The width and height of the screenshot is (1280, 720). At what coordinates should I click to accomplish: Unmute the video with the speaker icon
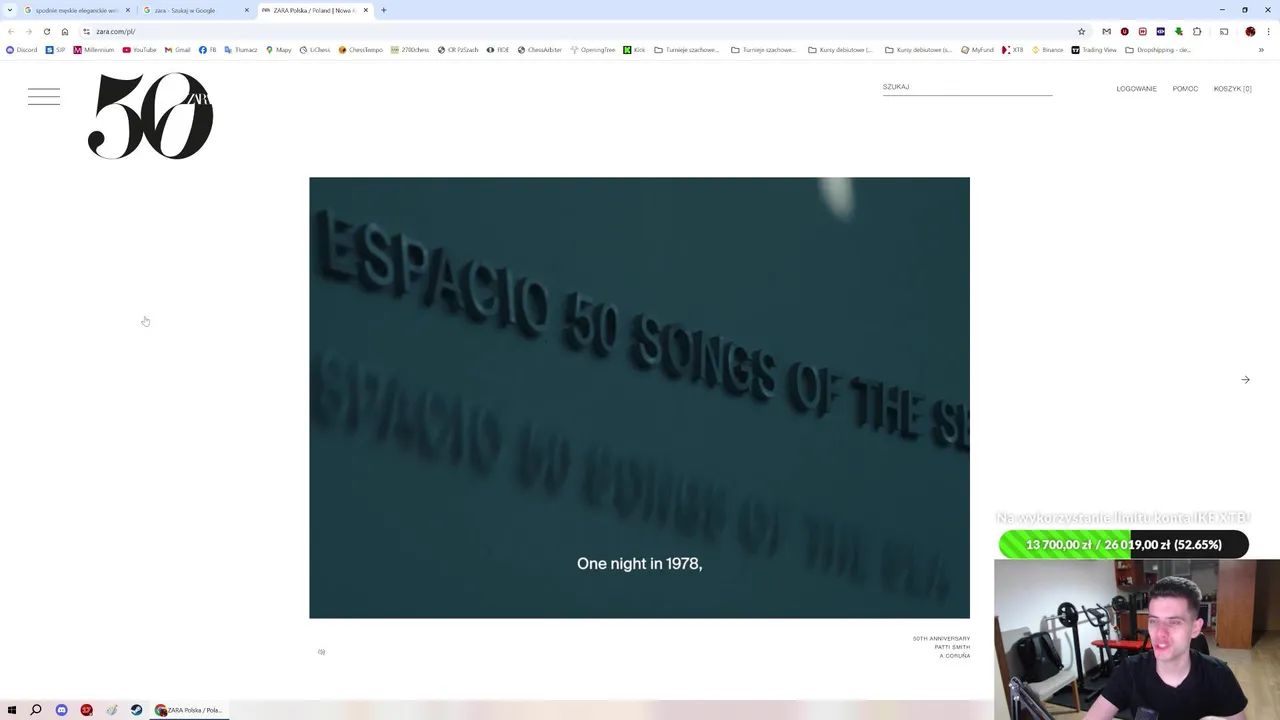[x=321, y=652]
